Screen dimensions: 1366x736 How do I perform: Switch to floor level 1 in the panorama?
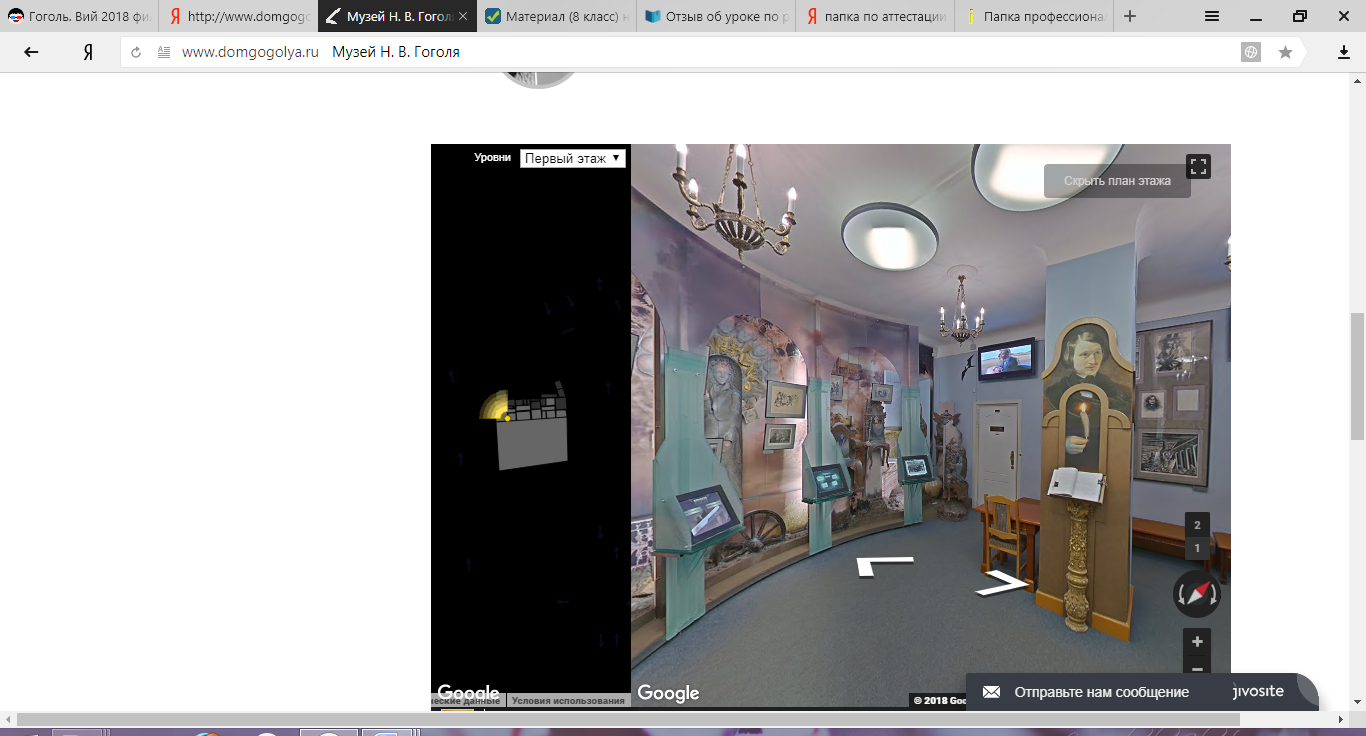(x=1197, y=548)
